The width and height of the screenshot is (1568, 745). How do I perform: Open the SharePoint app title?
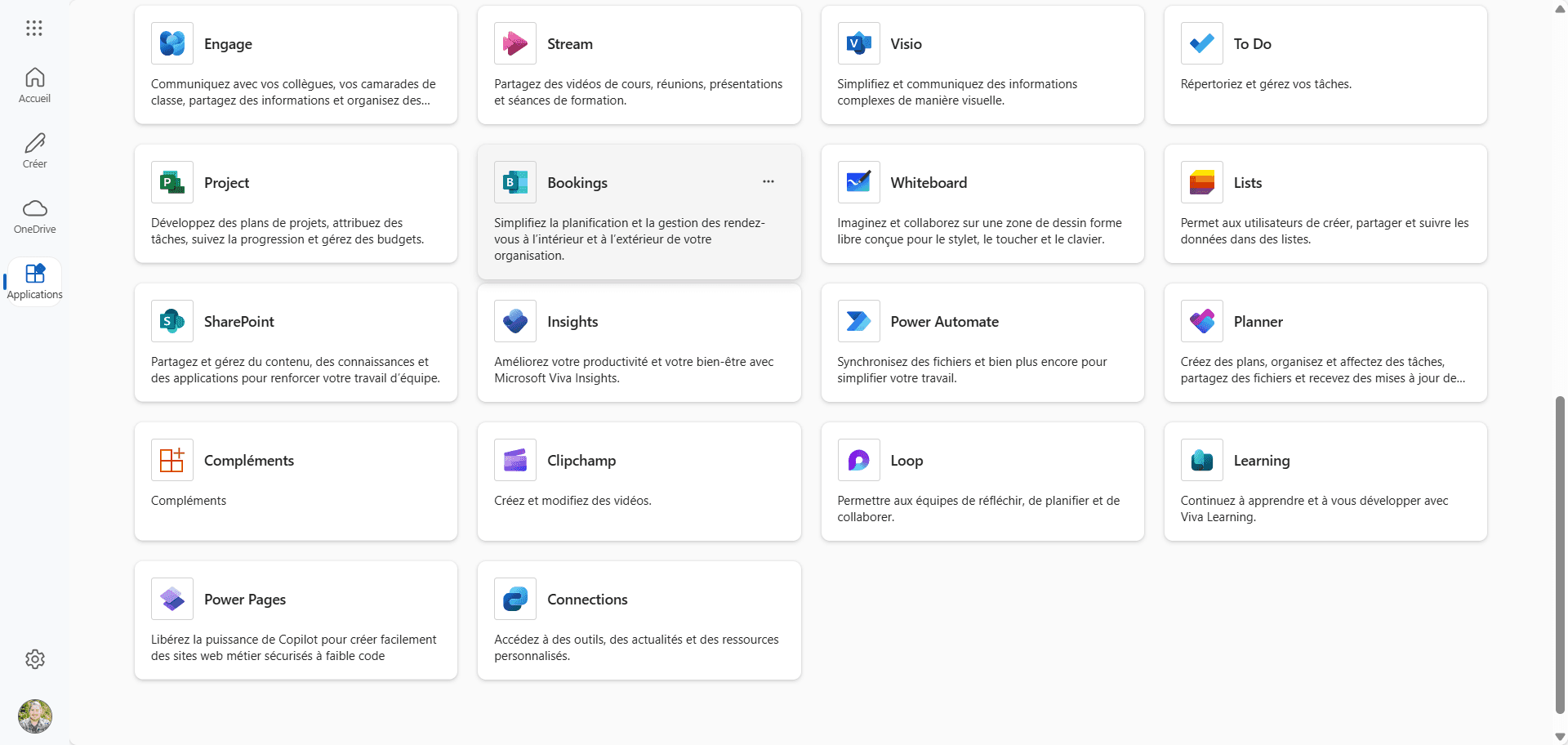pos(238,322)
